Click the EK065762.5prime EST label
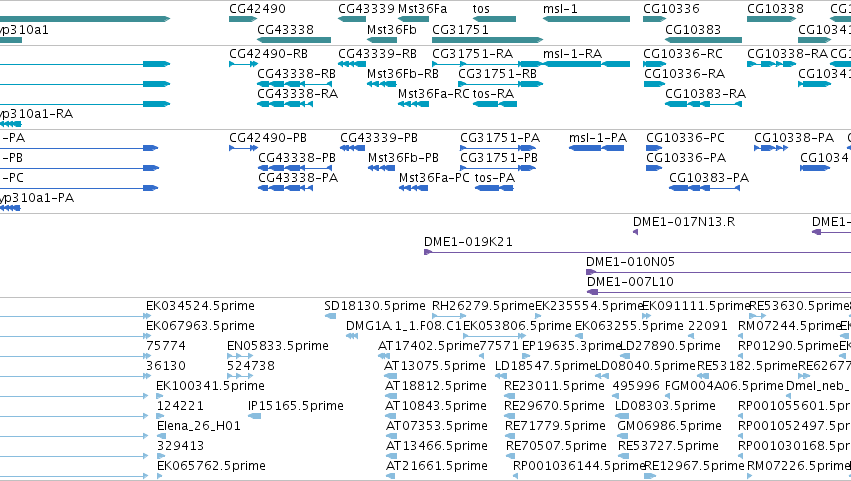The width and height of the screenshot is (851, 481). 211,467
